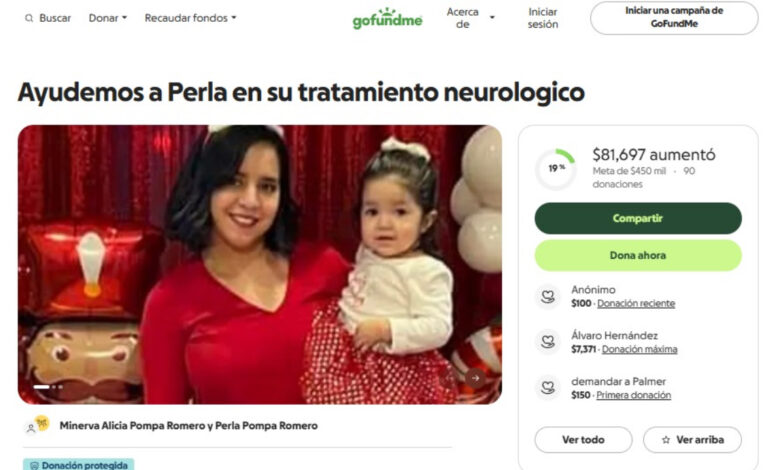The image size is (780, 470).
Task: Click the 19% progress circle
Action: [556, 169]
